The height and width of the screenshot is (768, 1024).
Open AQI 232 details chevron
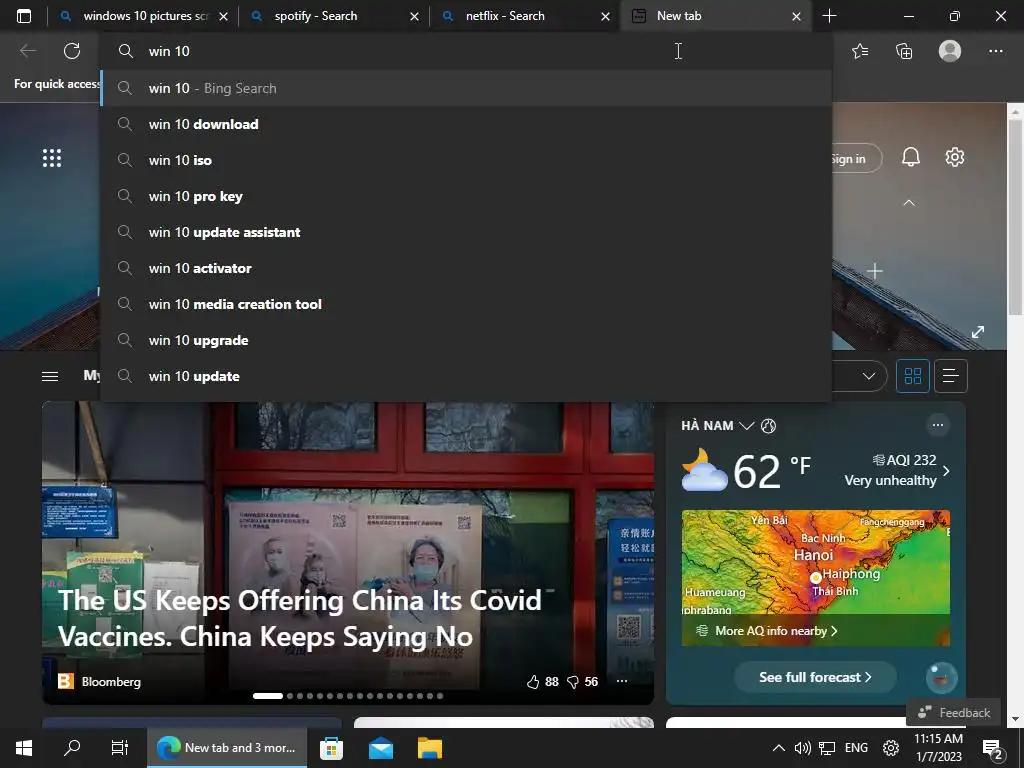tap(946, 470)
